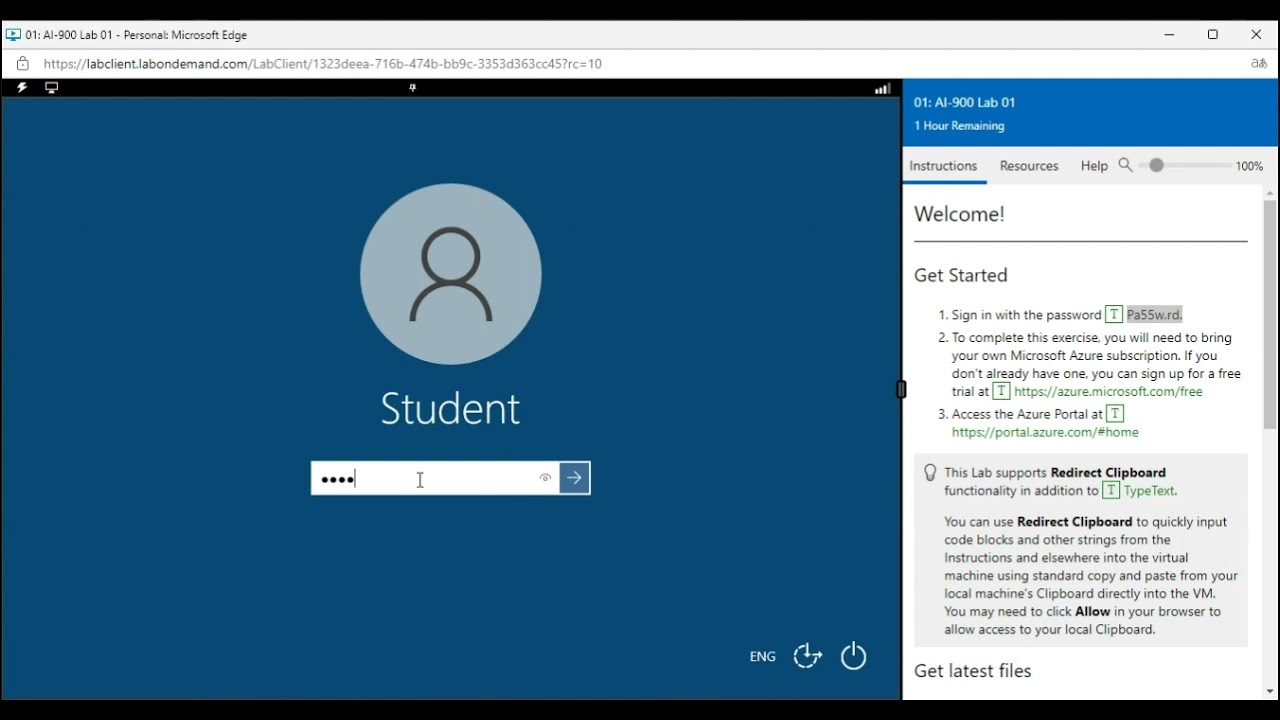Viewport: 1280px width, 720px height.
Task: Open the translate icon in address bar
Action: tap(1259, 63)
